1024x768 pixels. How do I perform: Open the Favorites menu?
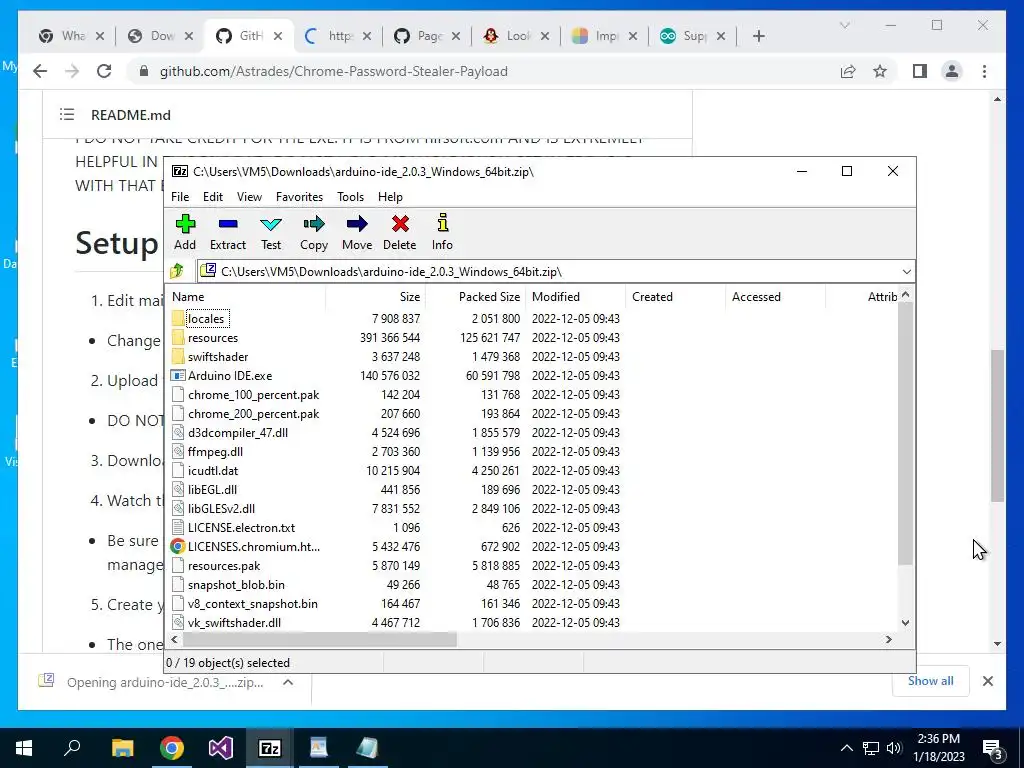tap(299, 197)
